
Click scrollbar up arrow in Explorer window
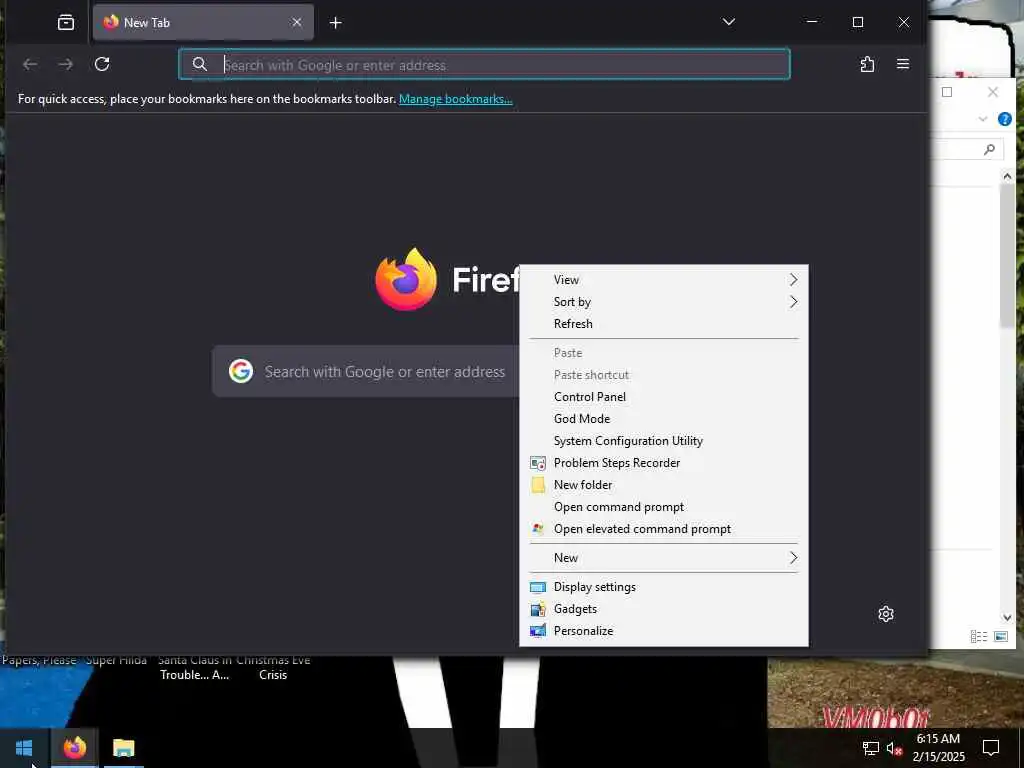point(1007,176)
